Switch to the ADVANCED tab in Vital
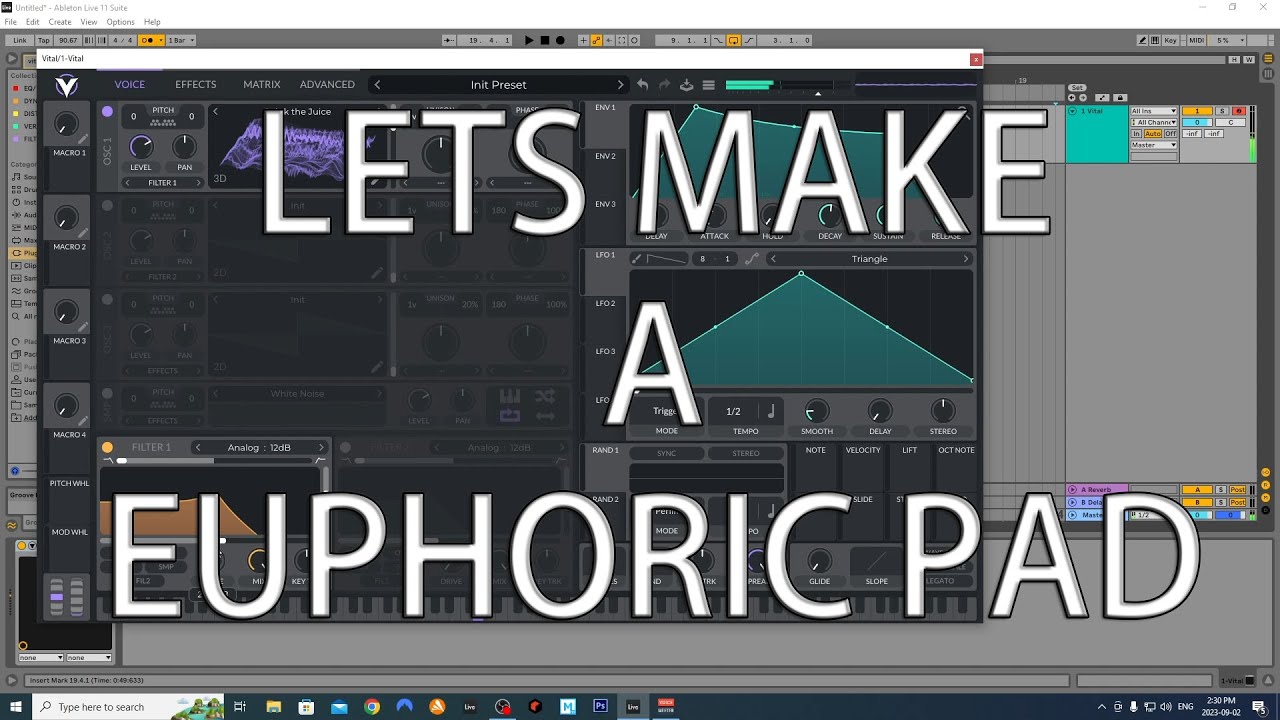This screenshot has height=720, width=1280. pos(327,85)
